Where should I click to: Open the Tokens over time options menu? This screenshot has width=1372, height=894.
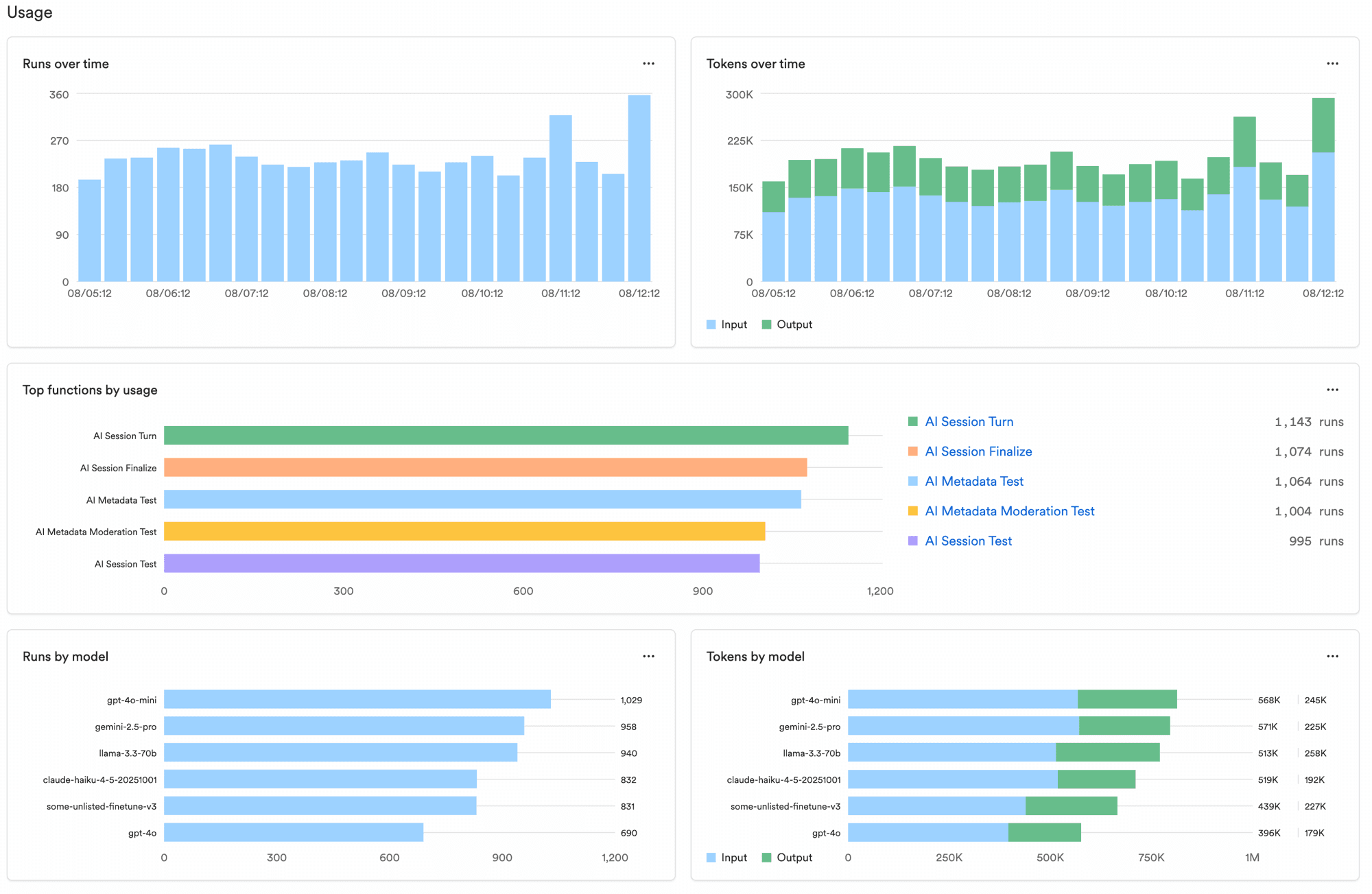[1332, 64]
